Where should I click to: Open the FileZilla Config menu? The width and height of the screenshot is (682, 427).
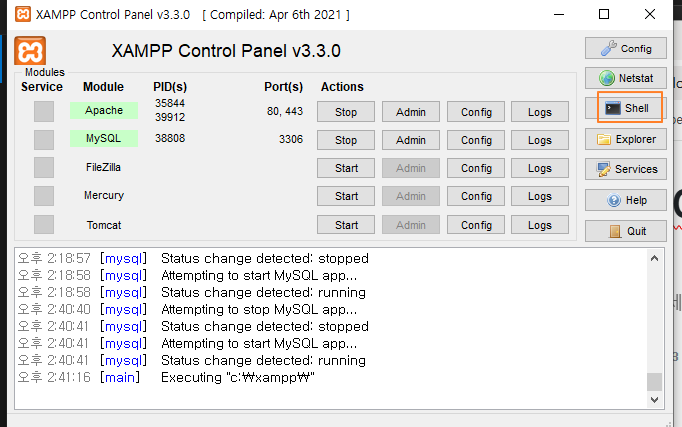point(476,168)
